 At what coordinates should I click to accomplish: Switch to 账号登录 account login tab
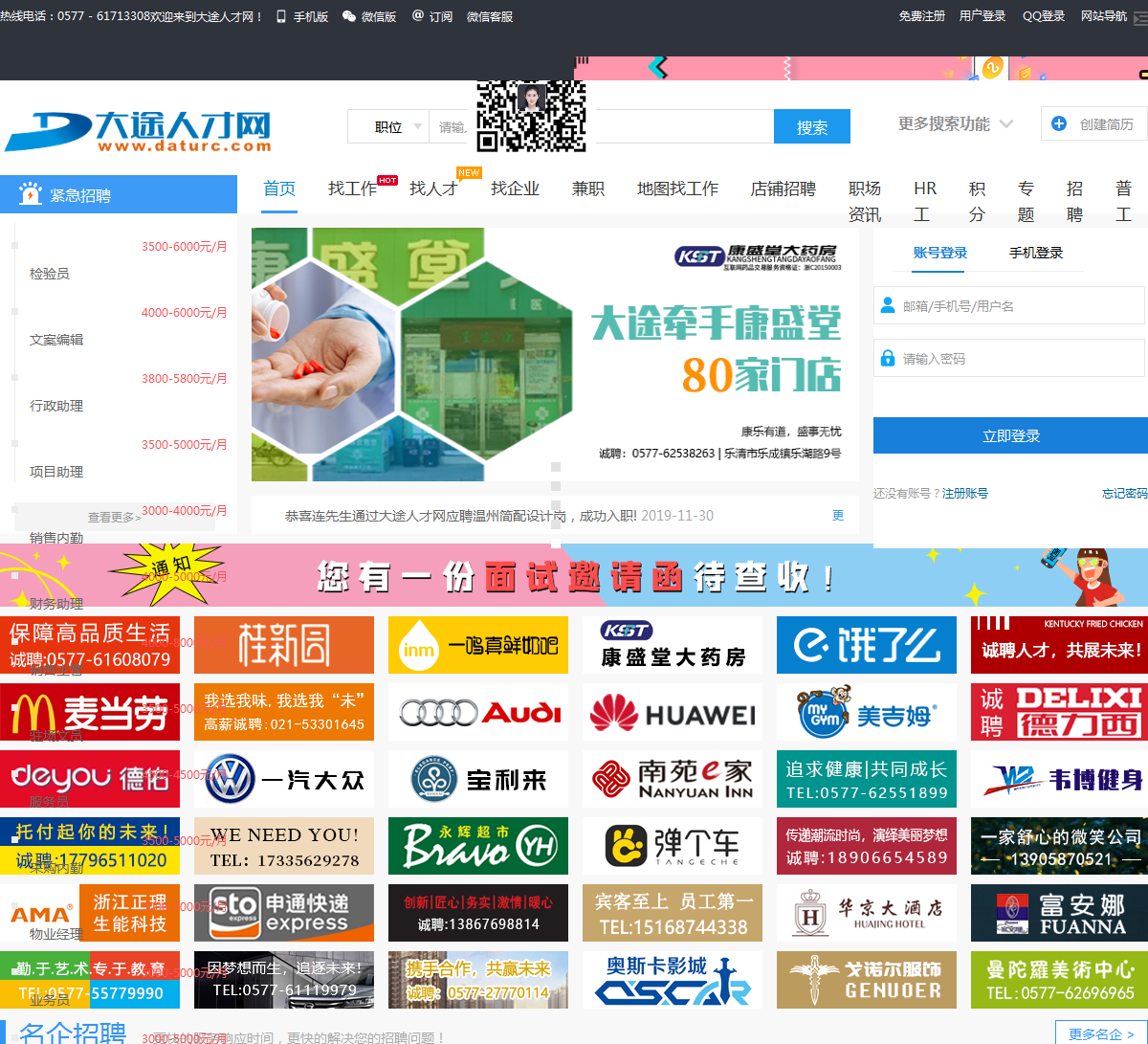pyautogui.click(x=940, y=253)
